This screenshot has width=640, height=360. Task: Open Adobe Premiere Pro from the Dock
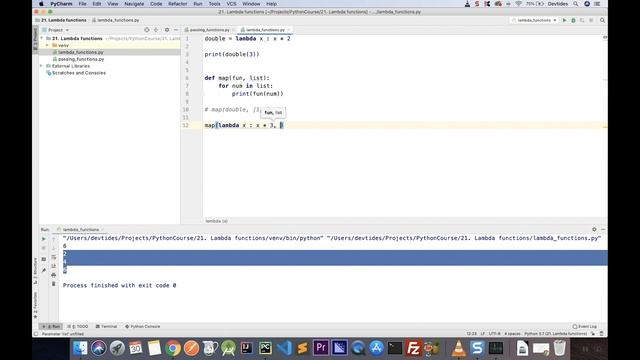click(321, 348)
